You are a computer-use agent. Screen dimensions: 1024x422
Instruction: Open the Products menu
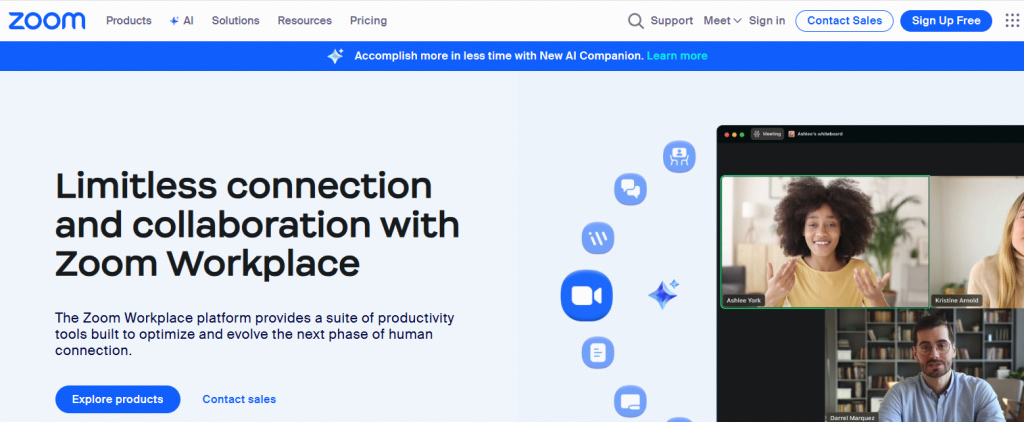[x=129, y=21]
